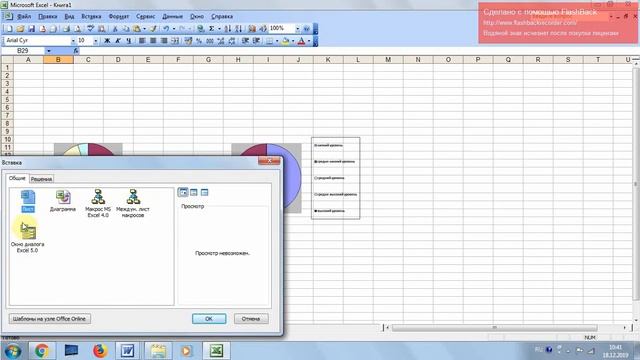
Task: Open the Вставка menu
Action: 91,16
